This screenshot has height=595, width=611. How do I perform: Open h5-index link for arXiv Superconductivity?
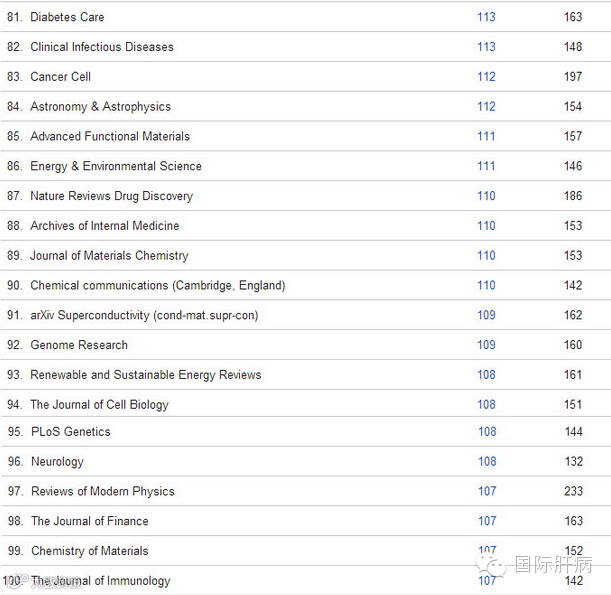[486, 315]
